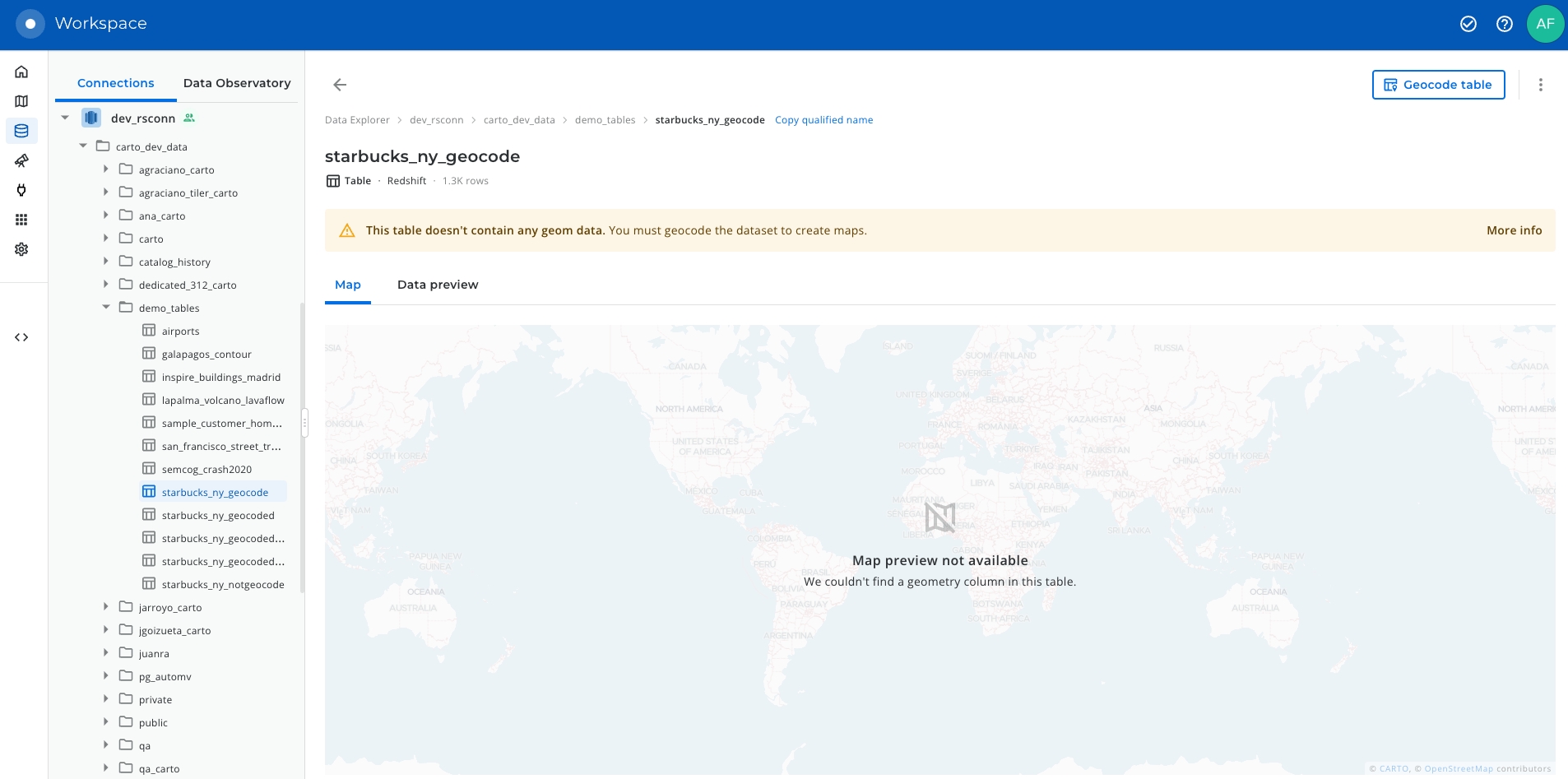1568x779 pixels.
Task: Switch to the Data preview tab
Action: (437, 285)
